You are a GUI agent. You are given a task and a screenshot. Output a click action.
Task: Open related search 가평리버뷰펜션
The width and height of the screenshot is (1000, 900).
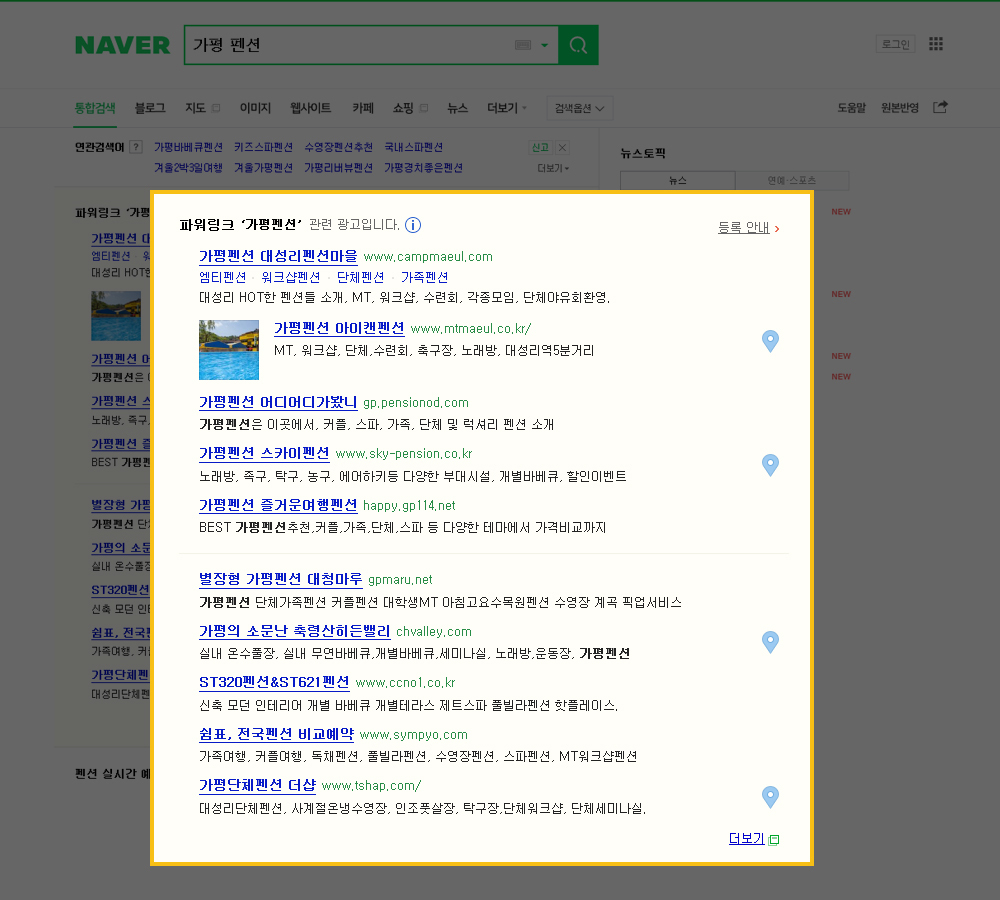(338, 168)
